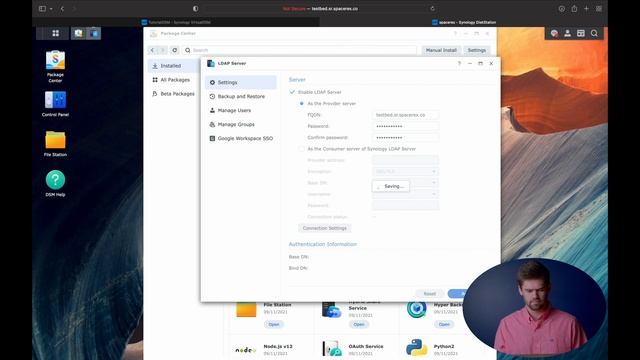Click Package Center Settings button

pyautogui.click(x=477, y=50)
